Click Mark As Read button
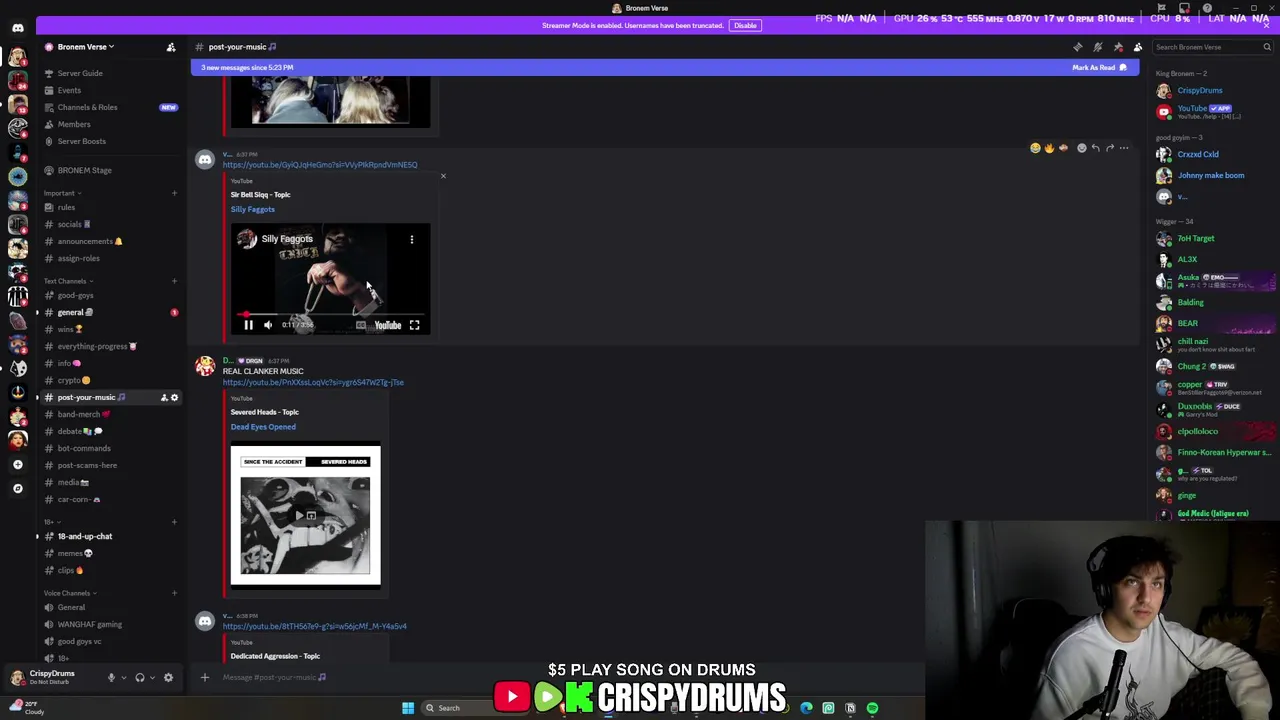Viewport: 1280px width, 720px height. click(x=1099, y=68)
